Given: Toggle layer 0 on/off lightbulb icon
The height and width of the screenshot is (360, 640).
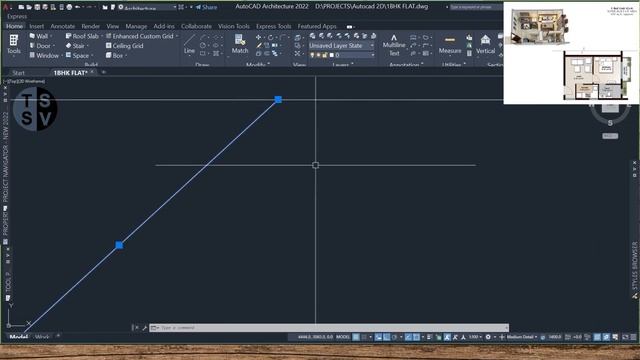Looking at the screenshot, I should point(312,55).
